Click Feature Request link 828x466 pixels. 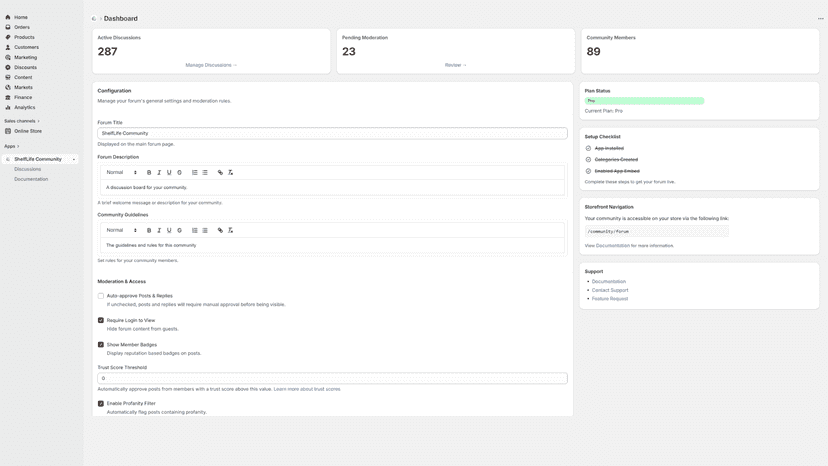pyautogui.click(x=610, y=299)
